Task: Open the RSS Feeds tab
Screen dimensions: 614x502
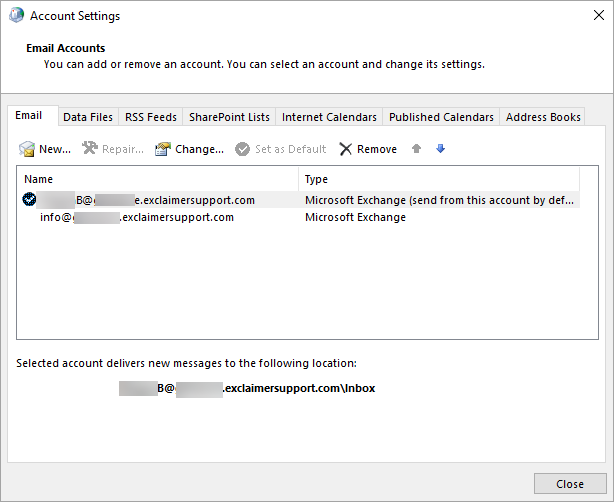Action: (x=151, y=117)
